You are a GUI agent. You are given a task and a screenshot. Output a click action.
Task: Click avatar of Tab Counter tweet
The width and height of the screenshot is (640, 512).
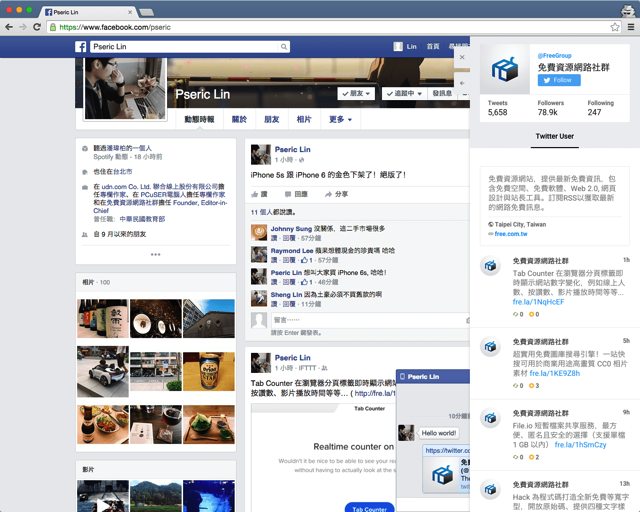[x=490, y=266]
